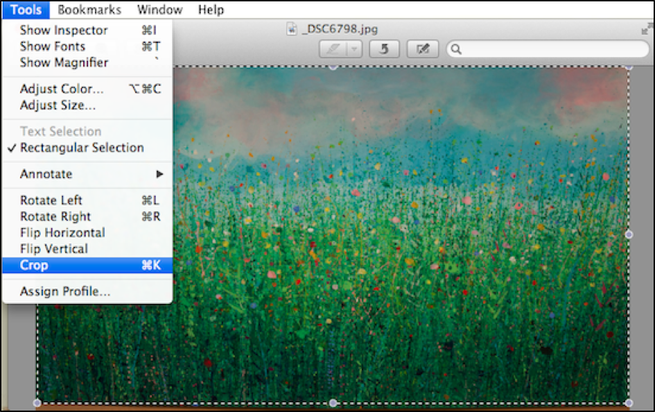Click the selection's right-middle handle

click(629, 235)
